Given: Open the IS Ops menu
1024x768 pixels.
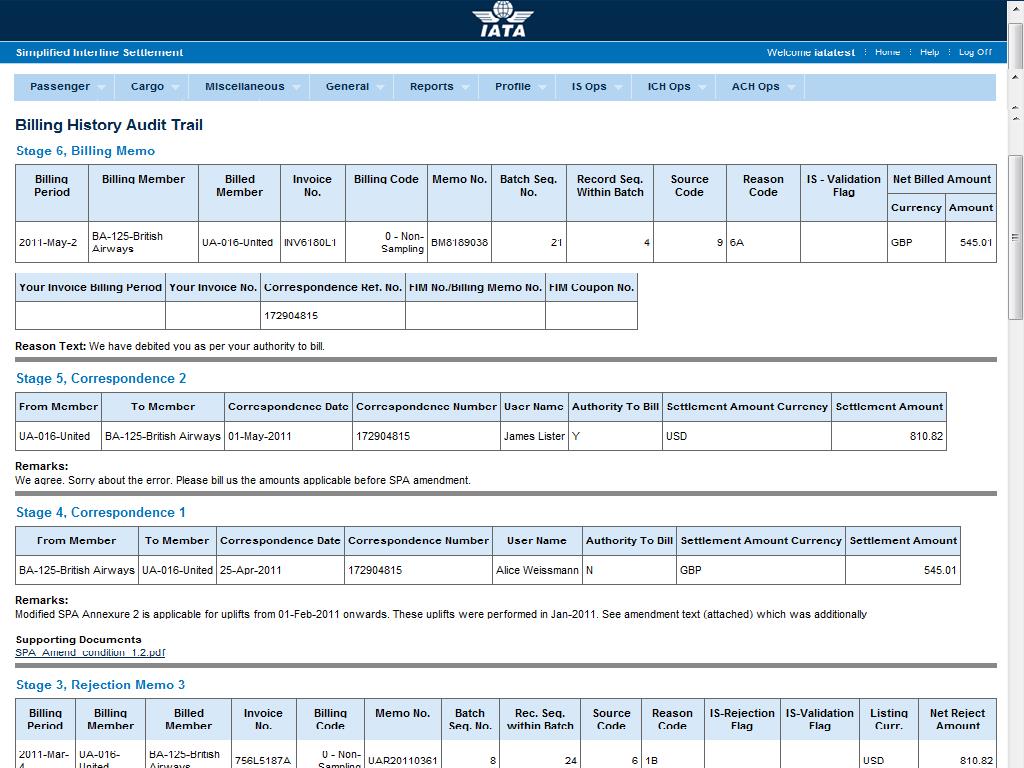Looking at the screenshot, I should click(x=589, y=86).
